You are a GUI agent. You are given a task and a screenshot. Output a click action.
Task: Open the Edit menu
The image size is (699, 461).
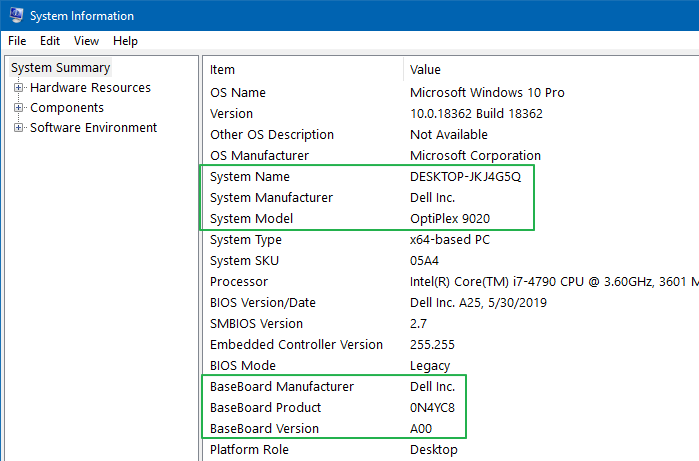click(49, 41)
